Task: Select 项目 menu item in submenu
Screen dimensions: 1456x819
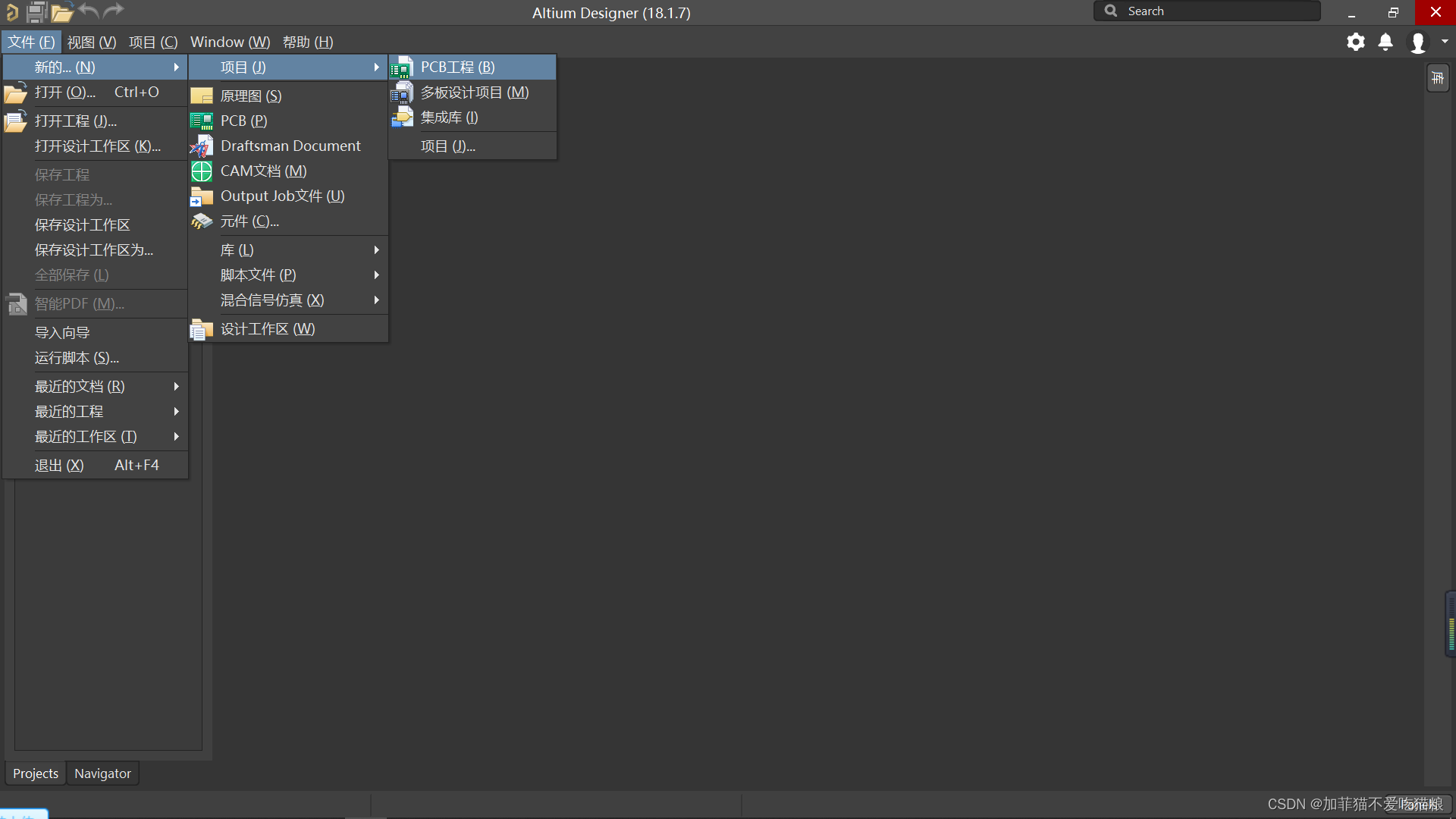Action: pyautogui.click(x=447, y=146)
